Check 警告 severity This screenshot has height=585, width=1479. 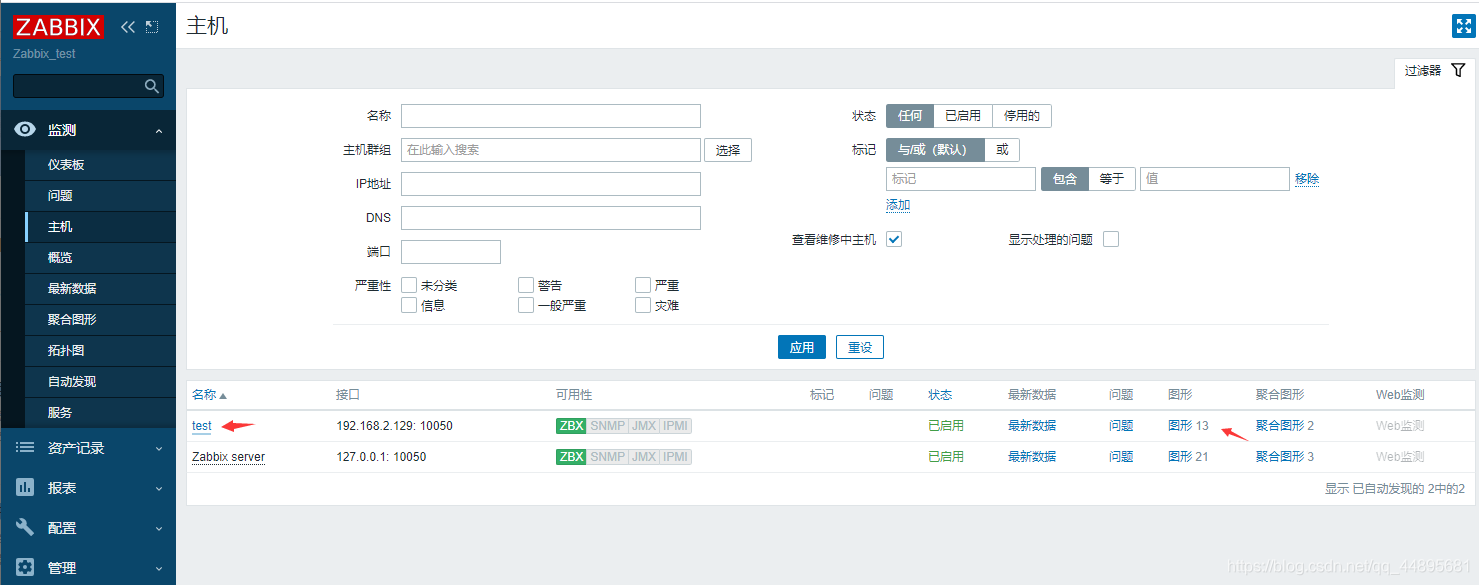(526, 286)
